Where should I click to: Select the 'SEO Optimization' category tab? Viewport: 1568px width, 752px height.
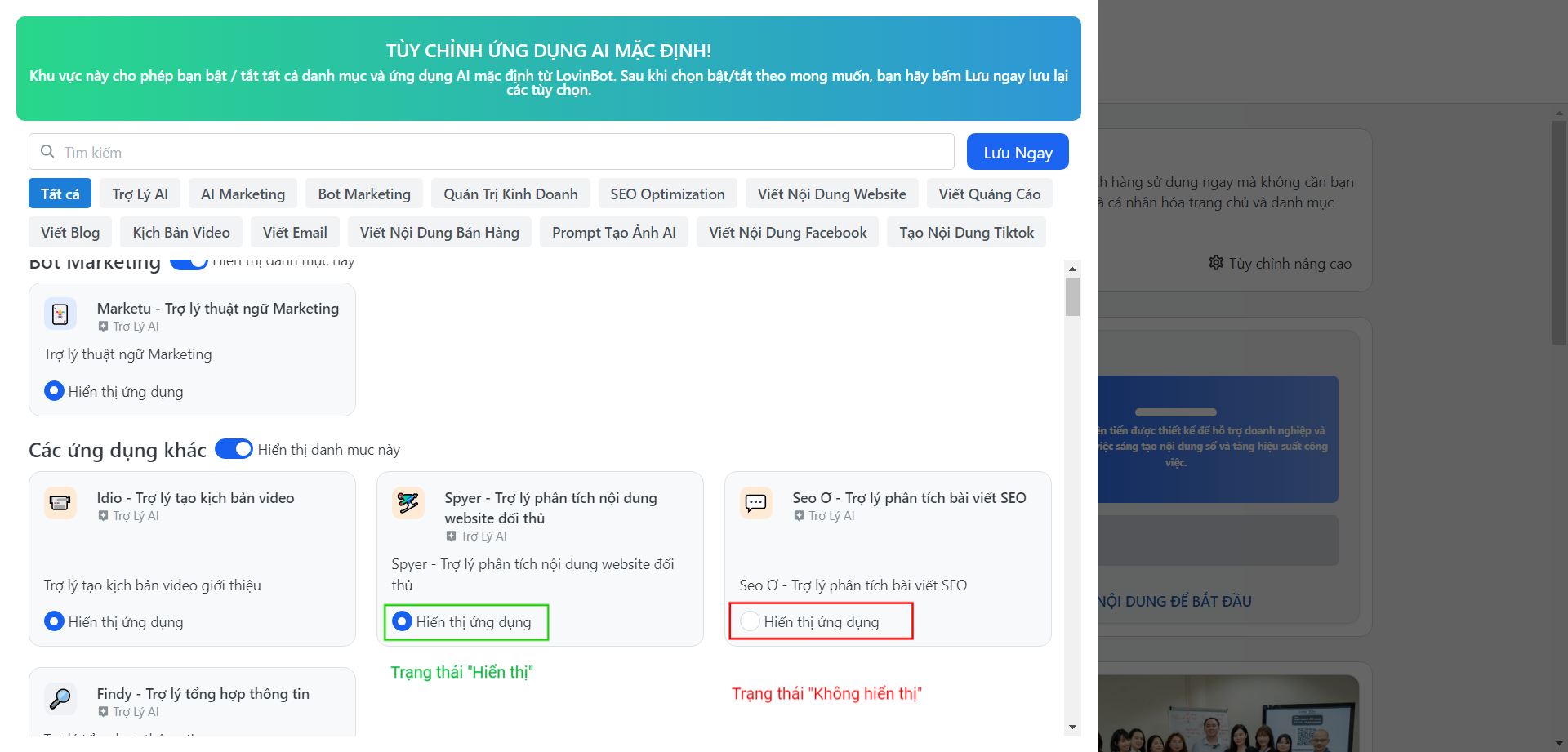(667, 194)
